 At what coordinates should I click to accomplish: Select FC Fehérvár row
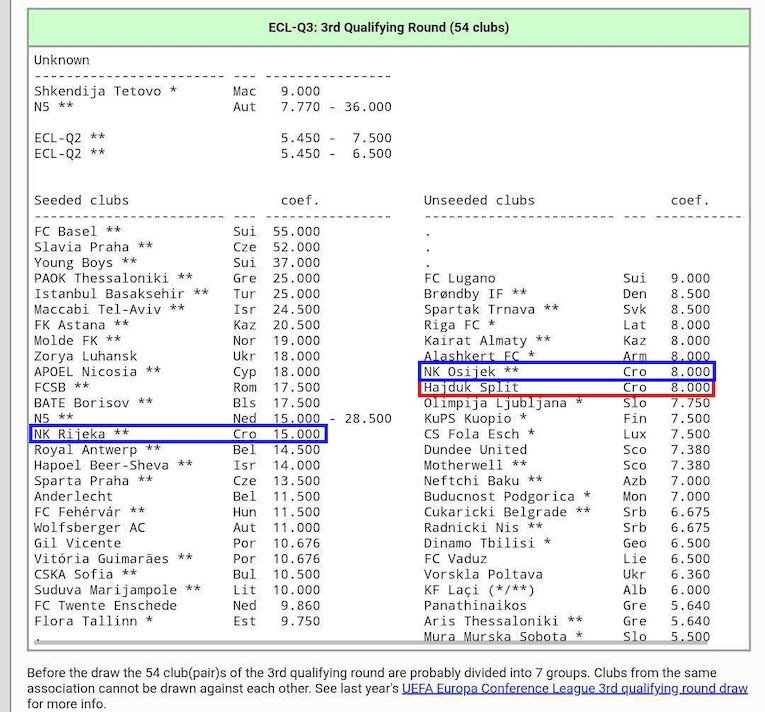177,512
